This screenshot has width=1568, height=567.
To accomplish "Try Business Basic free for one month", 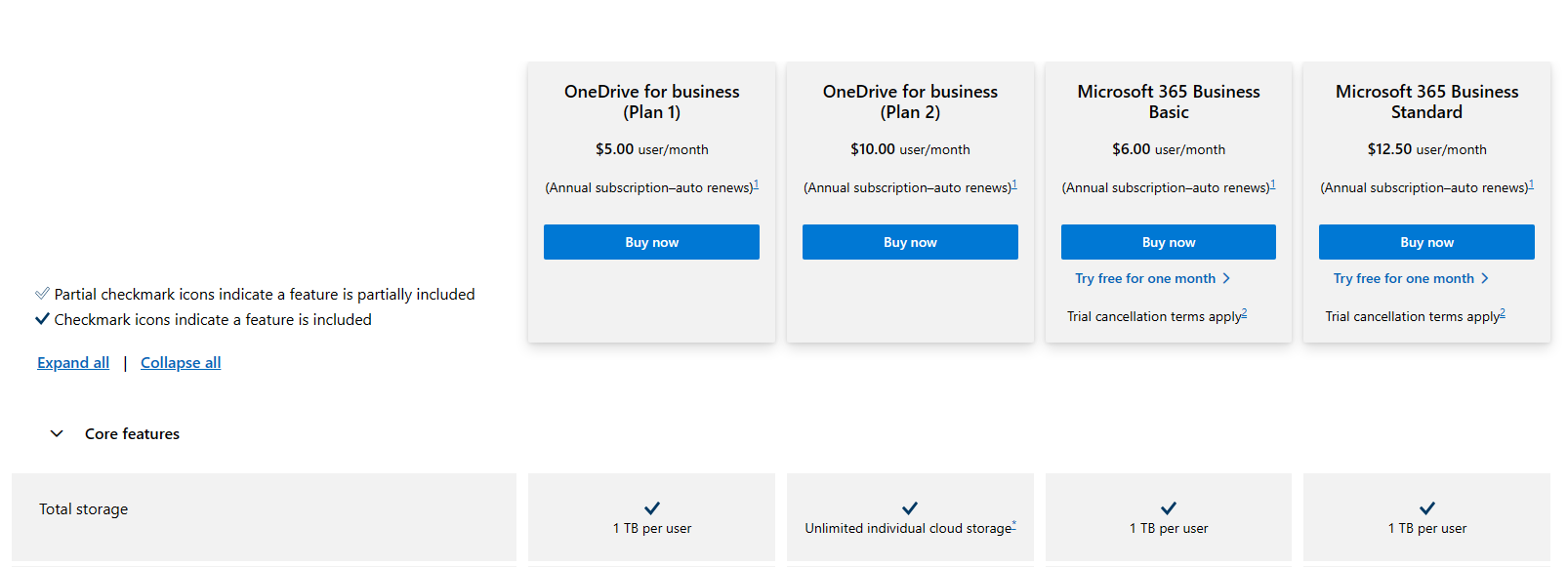I will pyautogui.click(x=1145, y=279).
